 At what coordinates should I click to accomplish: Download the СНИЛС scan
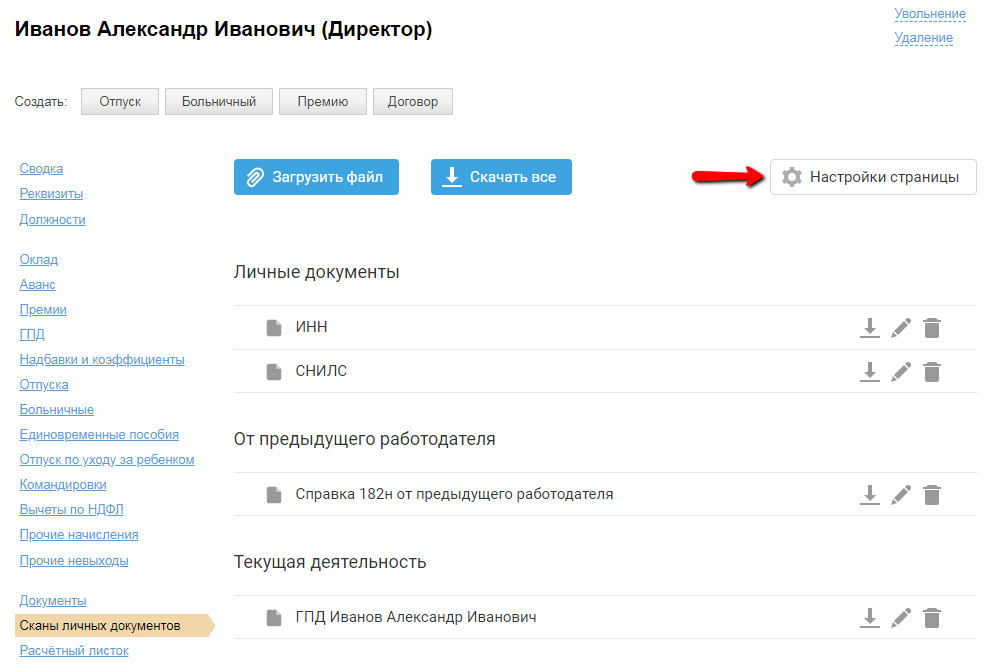click(x=870, y=372)
